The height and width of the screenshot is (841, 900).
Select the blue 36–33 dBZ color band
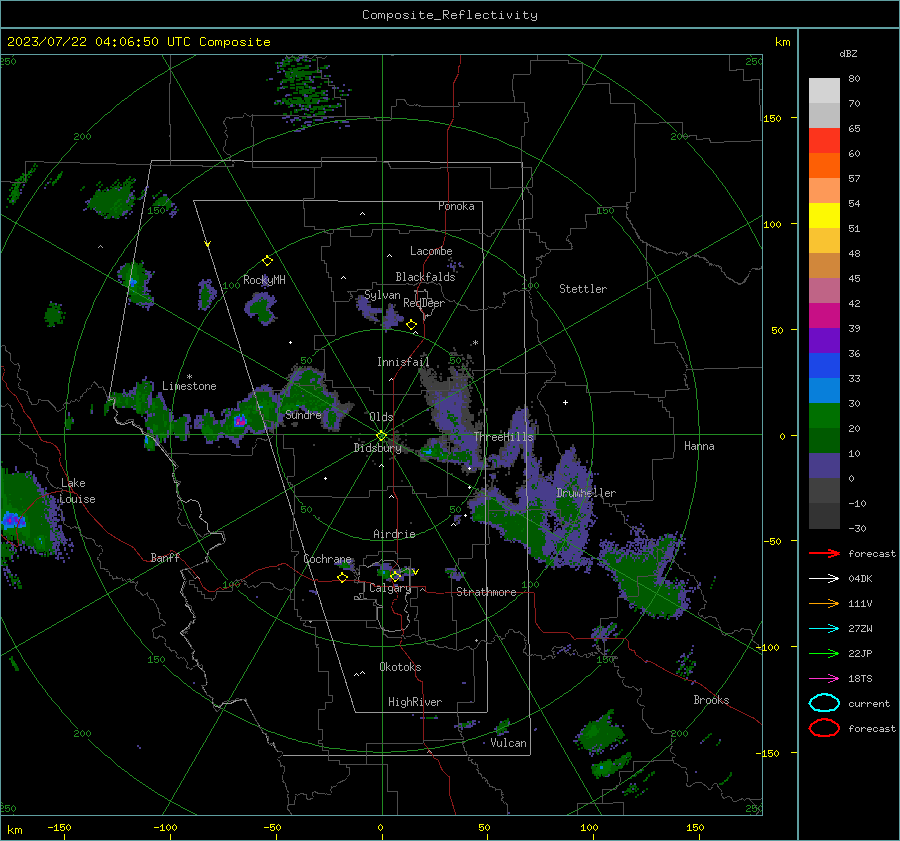(x=824, y=366)
